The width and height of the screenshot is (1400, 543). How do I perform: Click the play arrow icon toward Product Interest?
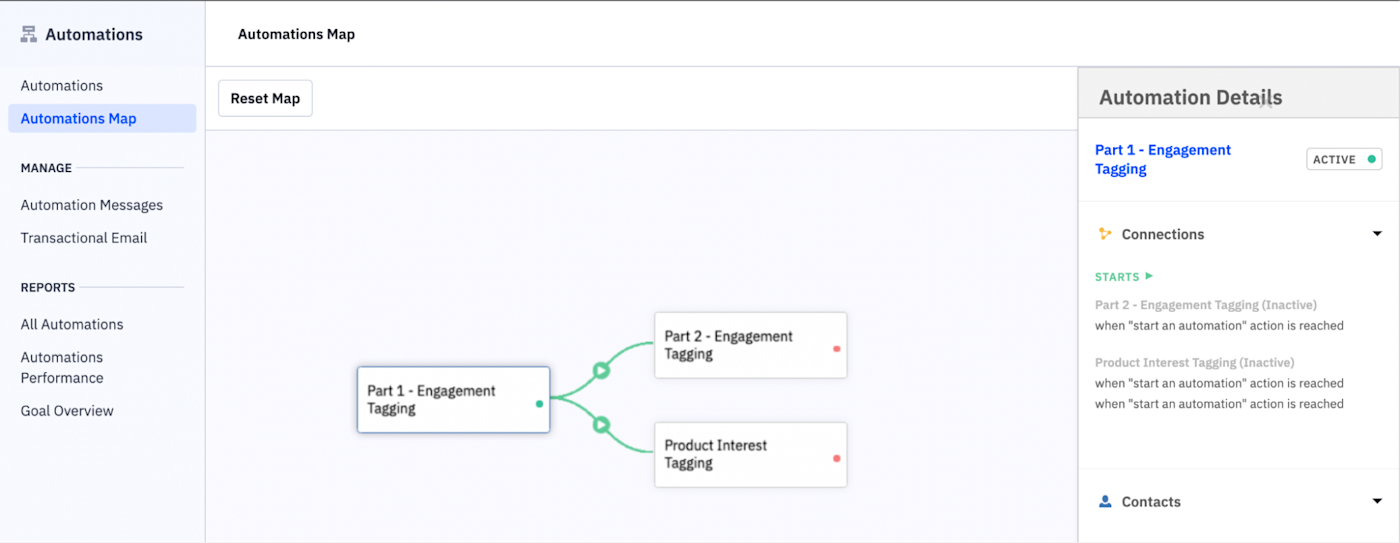(601, 425)
